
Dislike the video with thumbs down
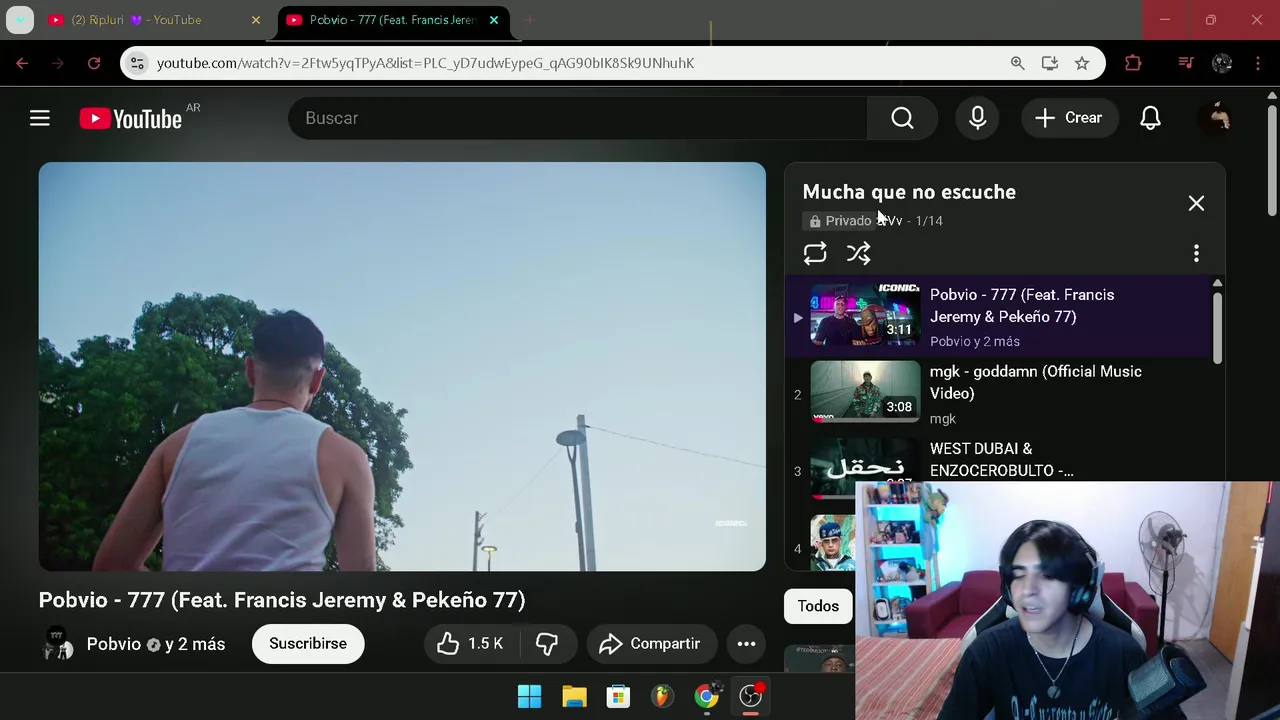(x=546, y=644)
